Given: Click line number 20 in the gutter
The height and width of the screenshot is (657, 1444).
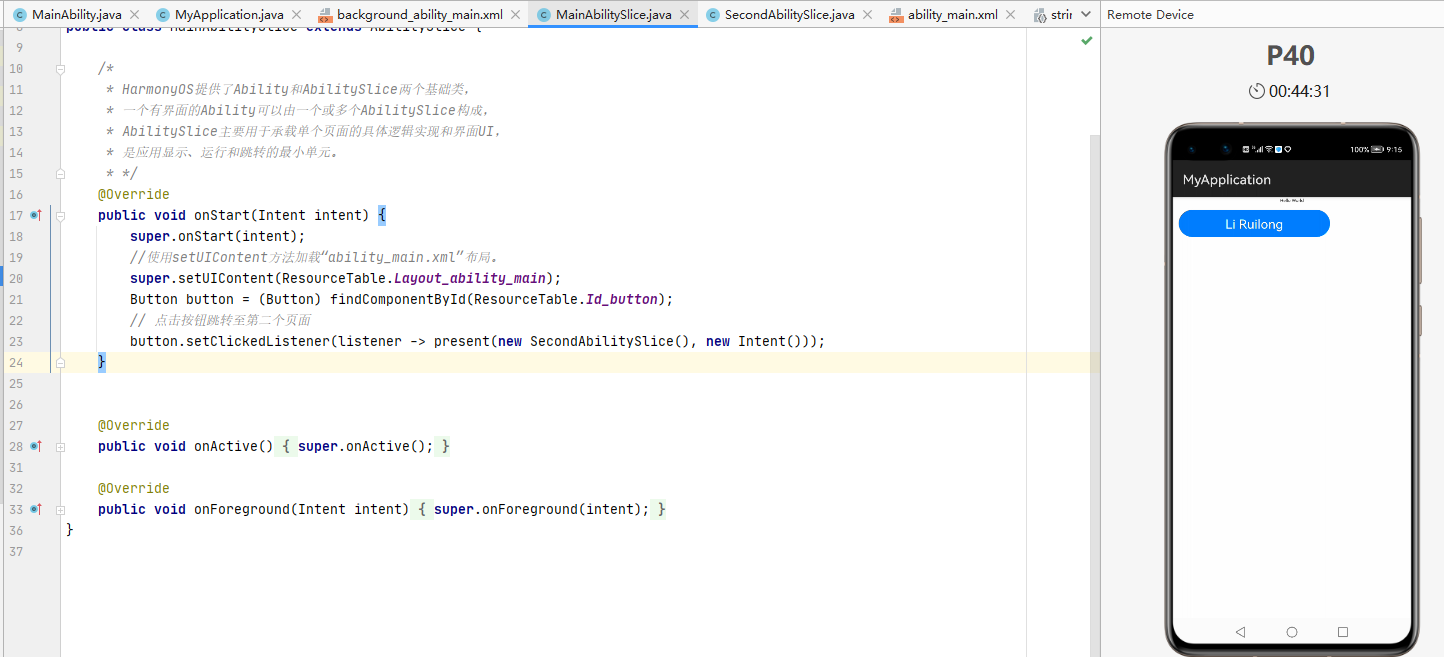Looking at the screenshot, I should coord(15,278).
